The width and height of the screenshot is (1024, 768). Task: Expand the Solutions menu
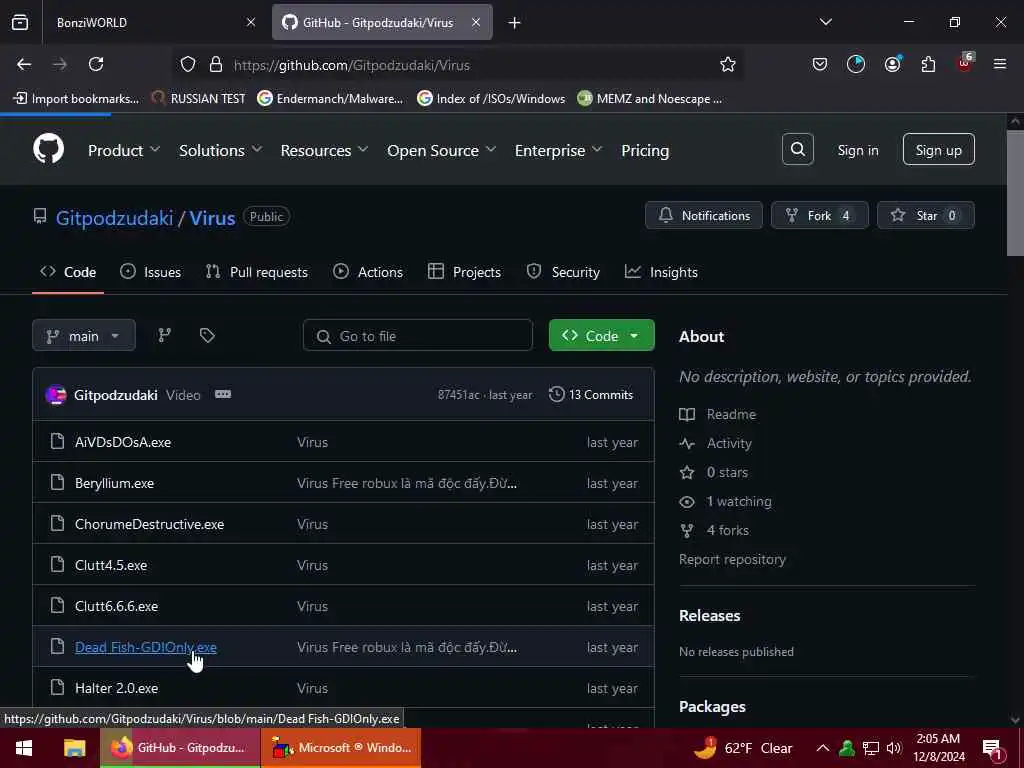point(221,150)
